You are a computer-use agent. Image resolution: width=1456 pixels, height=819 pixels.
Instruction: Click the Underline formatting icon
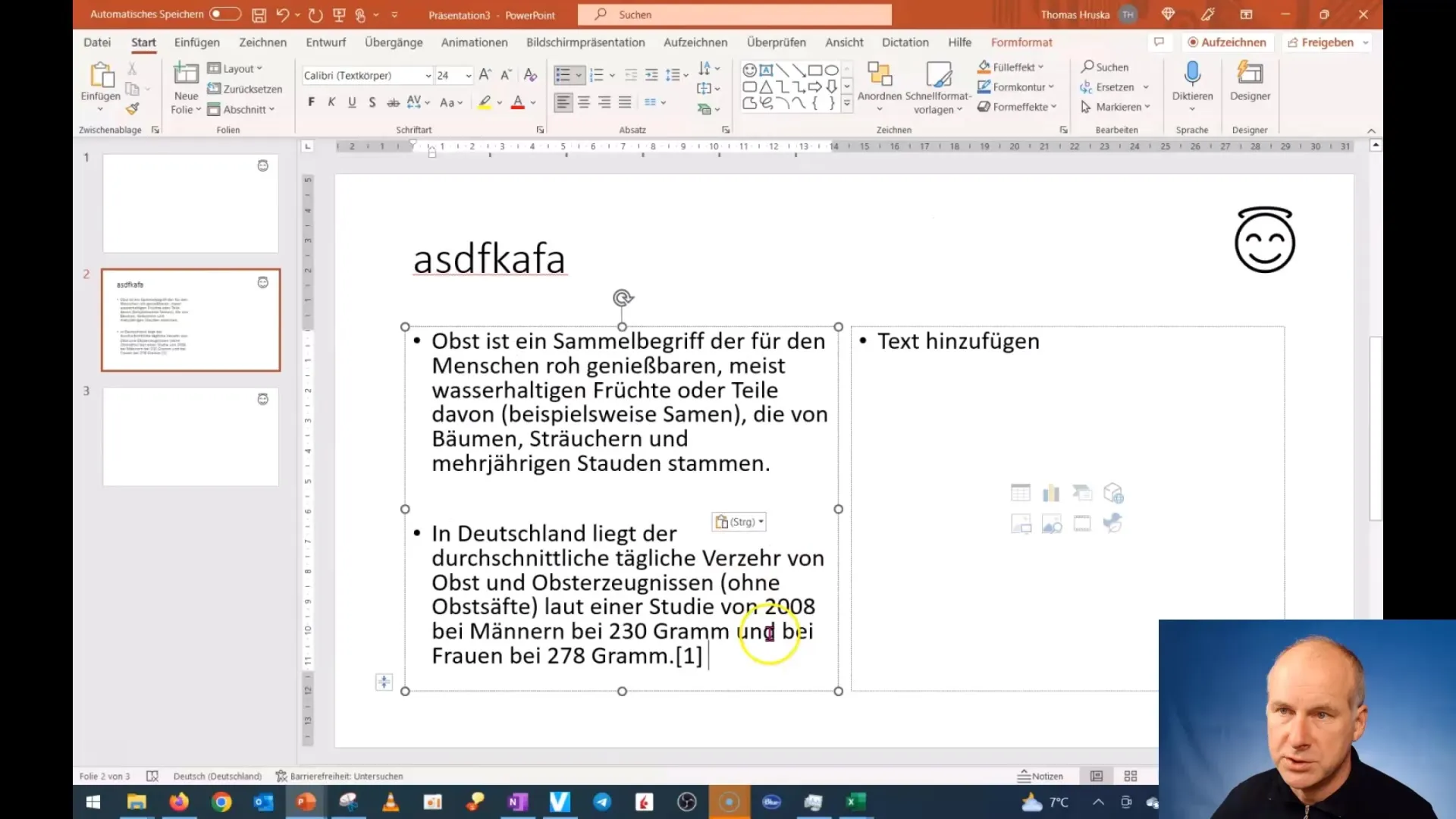click(351, 102)
